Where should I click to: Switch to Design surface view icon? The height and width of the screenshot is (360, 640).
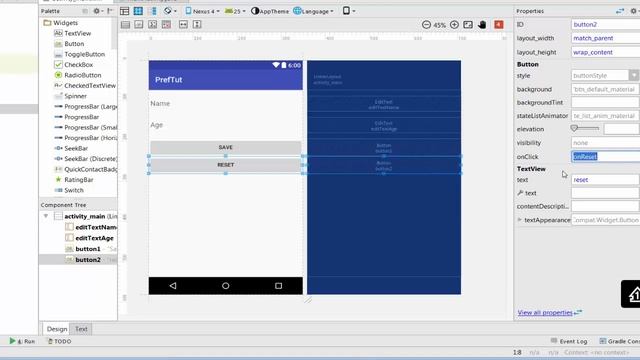tap(124, 11)
